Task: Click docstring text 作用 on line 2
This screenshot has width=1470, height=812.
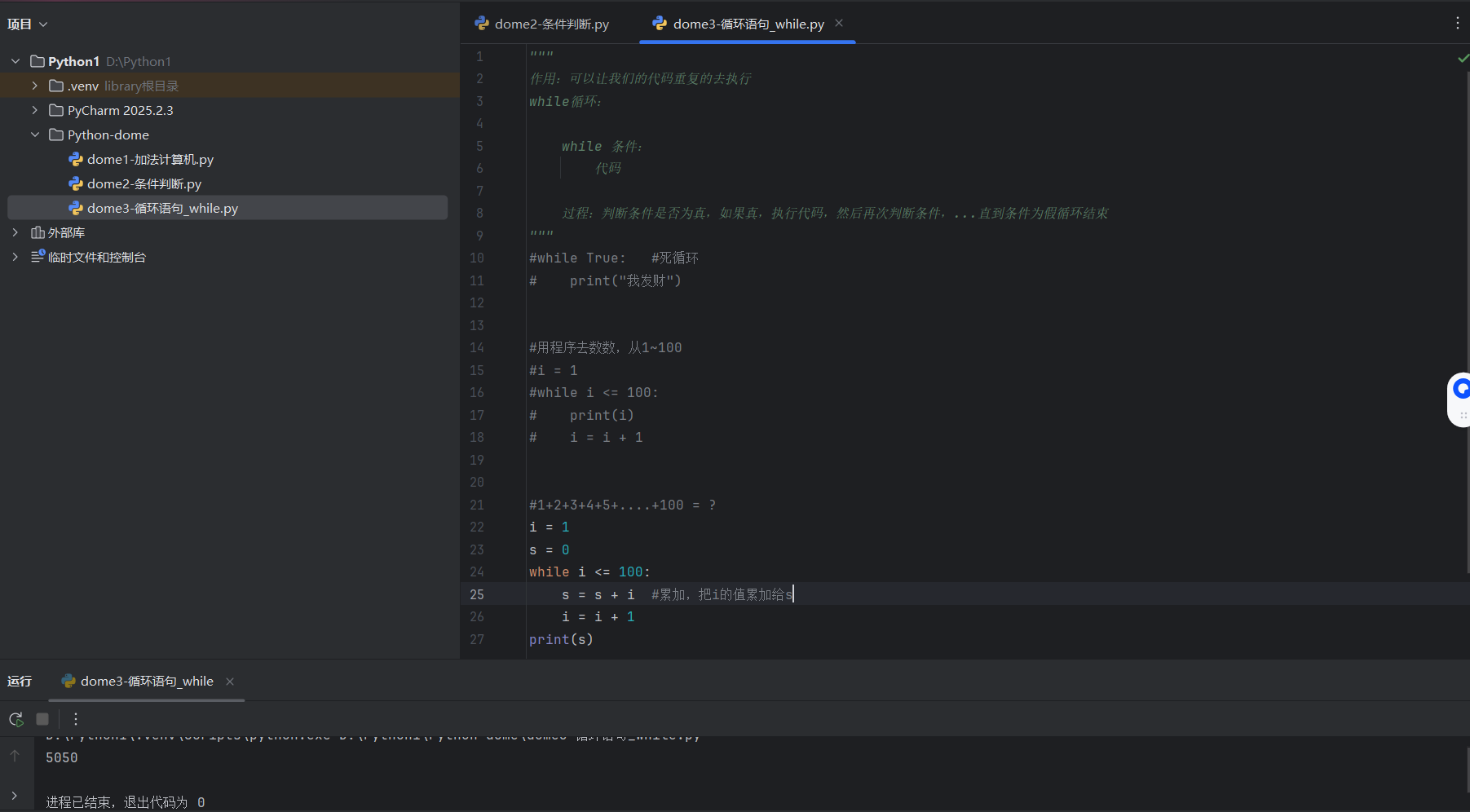Action: (641, 78)
